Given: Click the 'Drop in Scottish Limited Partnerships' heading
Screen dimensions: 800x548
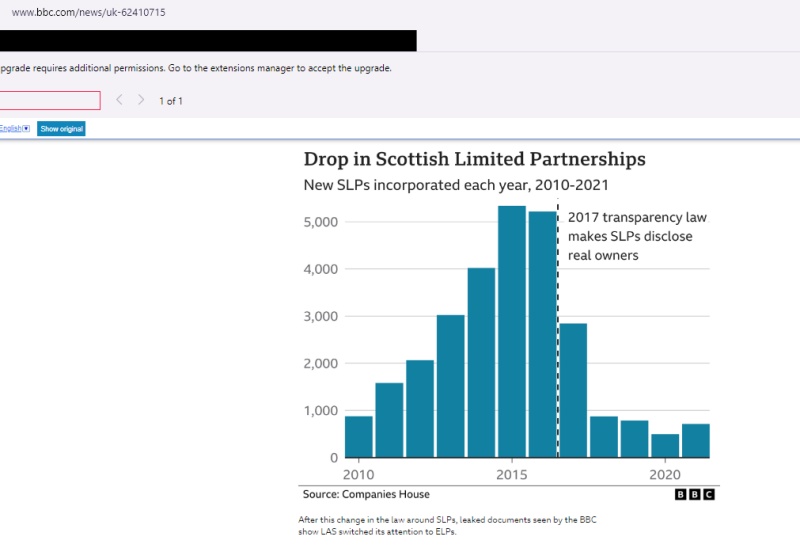Looking at the screenshot, I should click(x=474, y=159).
